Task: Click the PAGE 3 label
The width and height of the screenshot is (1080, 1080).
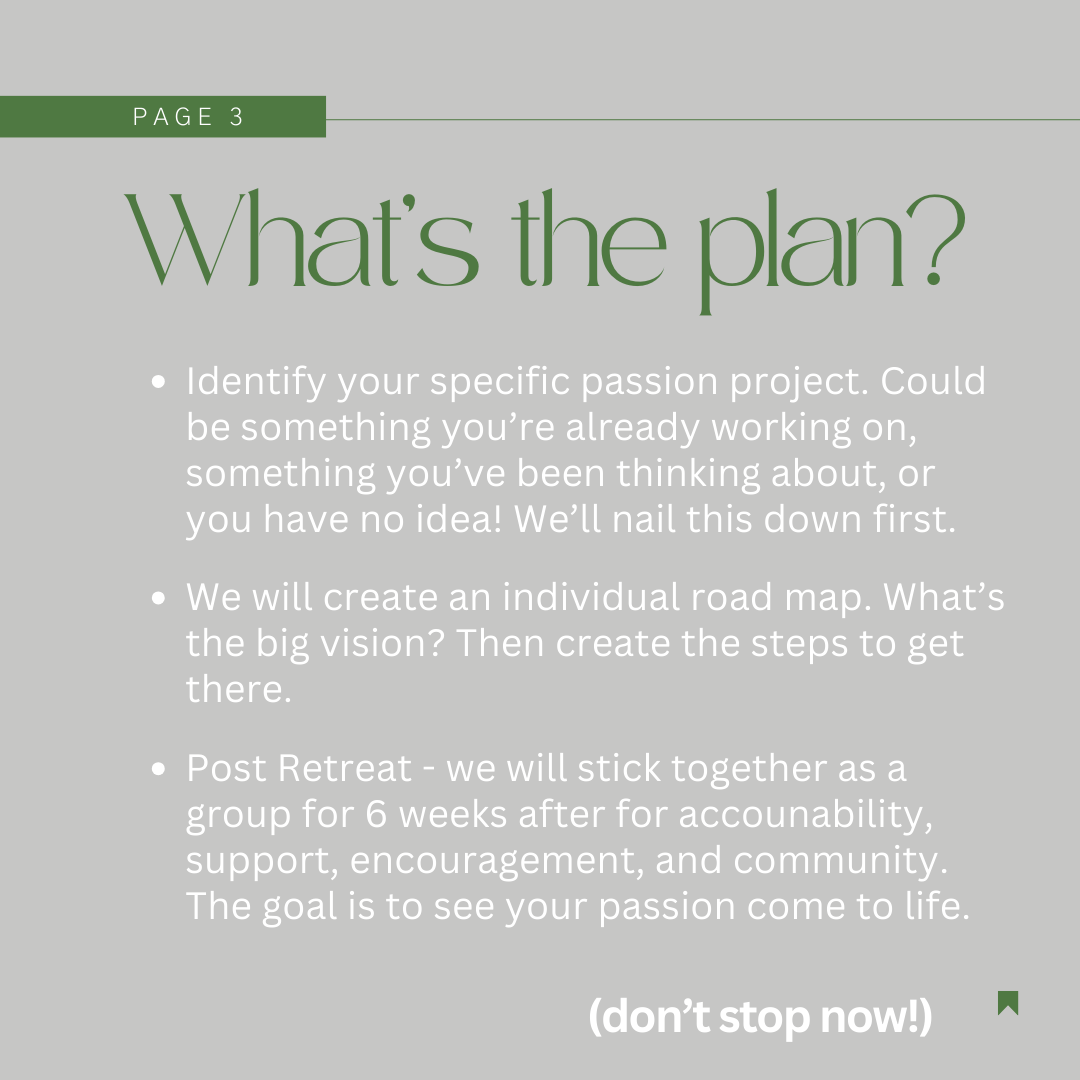Action: (x=189, y=117)
